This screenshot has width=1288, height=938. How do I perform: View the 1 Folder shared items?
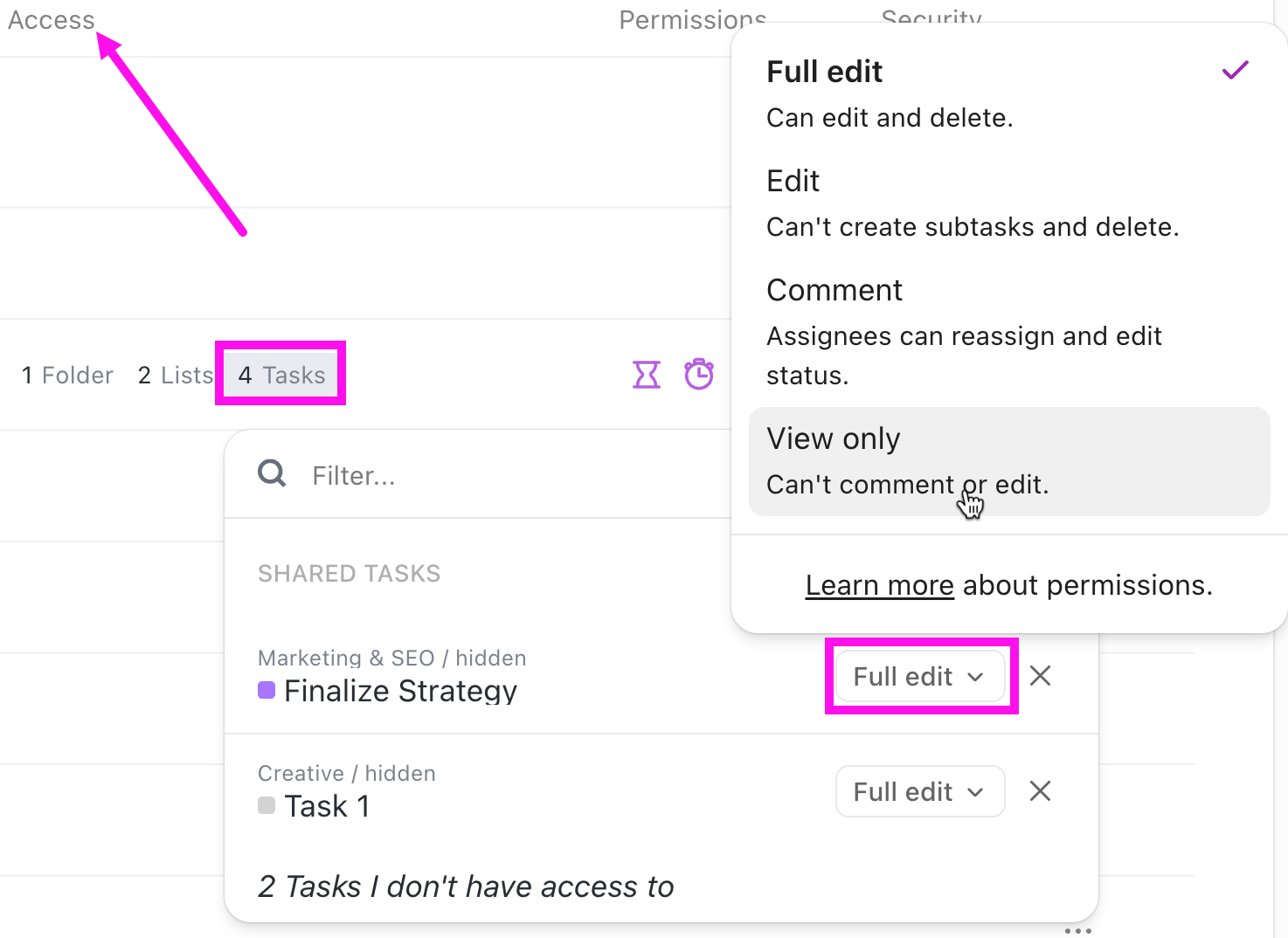click(66, 374)
